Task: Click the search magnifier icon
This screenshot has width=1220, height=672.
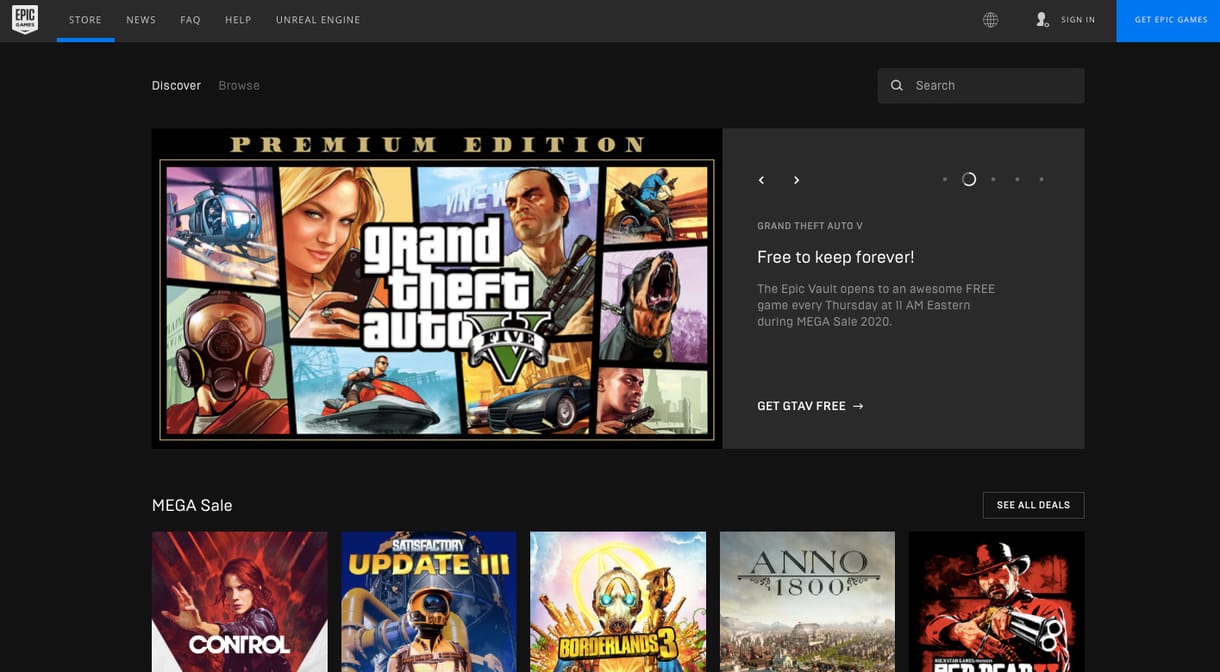Action: click(897, 86)
